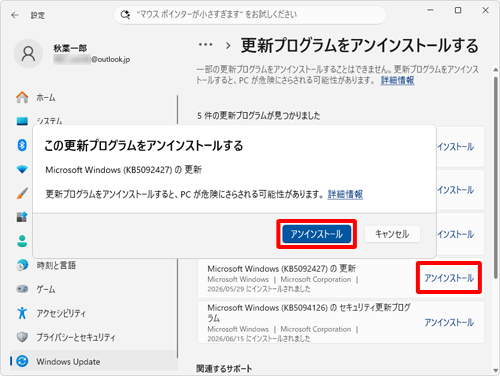Click キャンセル in the dialog
The height and width of the screenshot is (376, 500).
pos(392,234)
